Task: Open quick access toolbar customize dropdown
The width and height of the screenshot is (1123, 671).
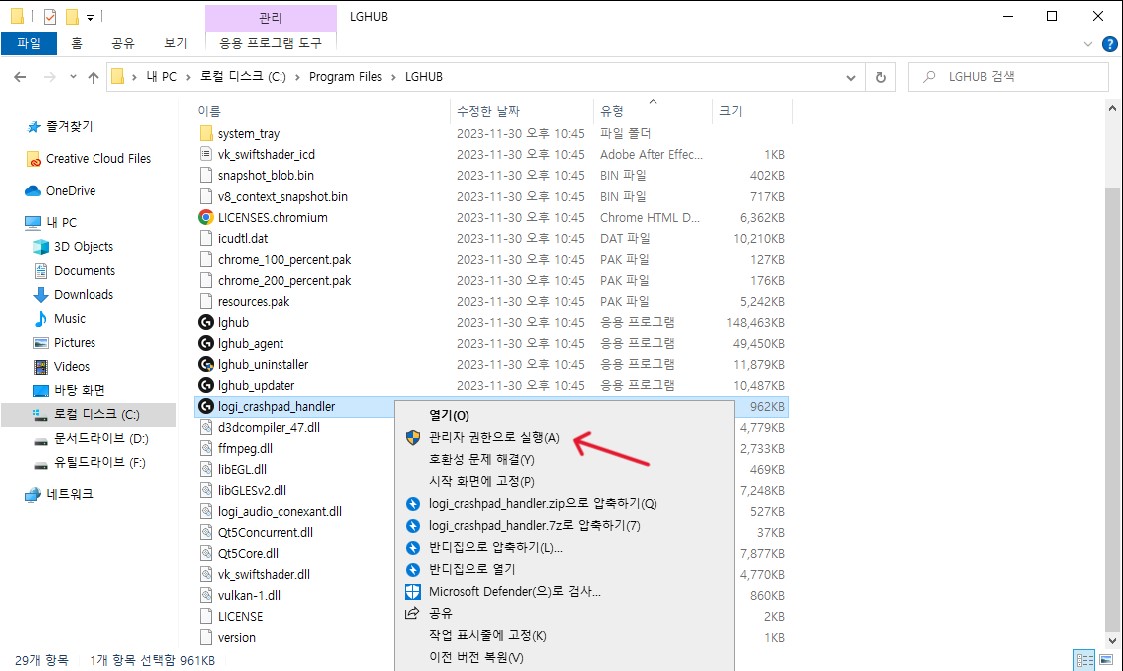Action: click(90, 17)
